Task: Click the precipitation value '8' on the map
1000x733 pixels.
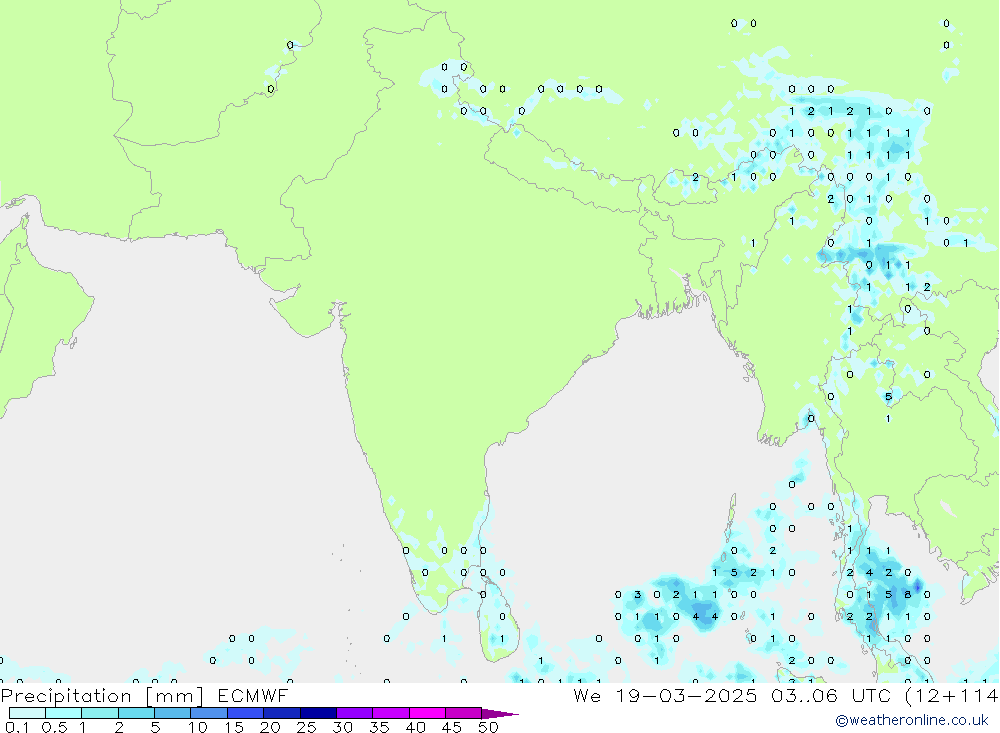Action: (908, 595)
